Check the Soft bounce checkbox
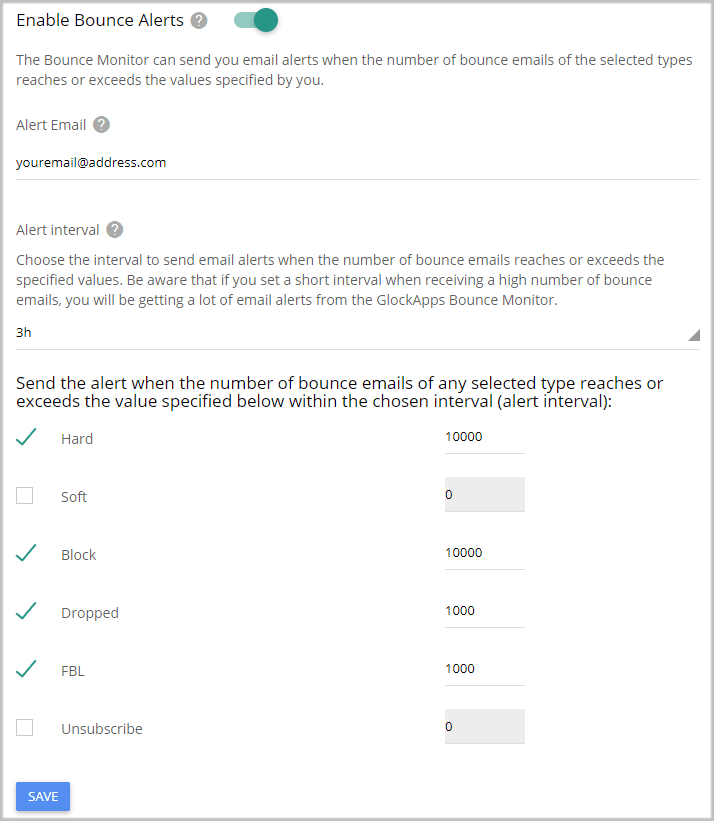 coord(24,495)
